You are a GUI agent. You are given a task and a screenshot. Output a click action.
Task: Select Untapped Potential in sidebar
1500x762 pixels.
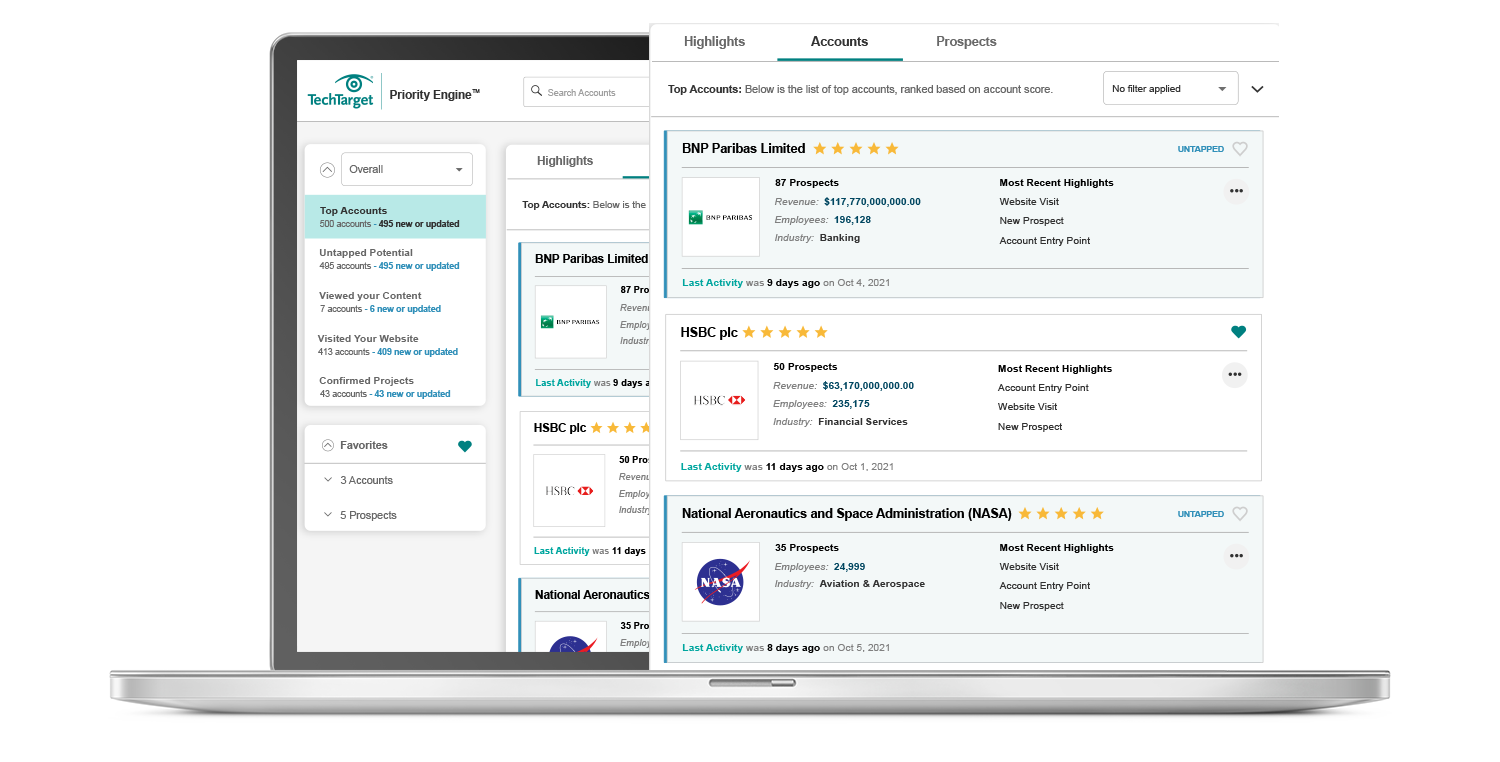(x=366, y=253)
